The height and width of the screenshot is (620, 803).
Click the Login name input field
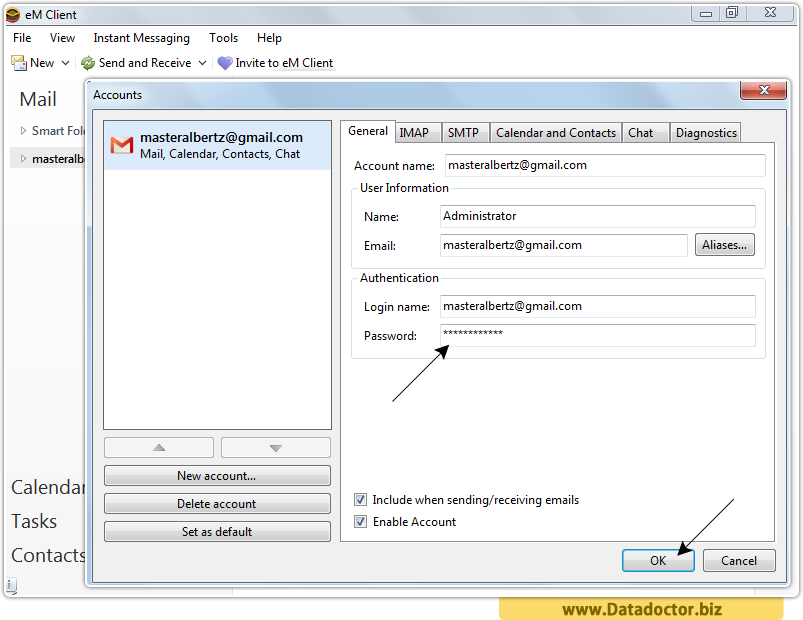pos(598,306)
